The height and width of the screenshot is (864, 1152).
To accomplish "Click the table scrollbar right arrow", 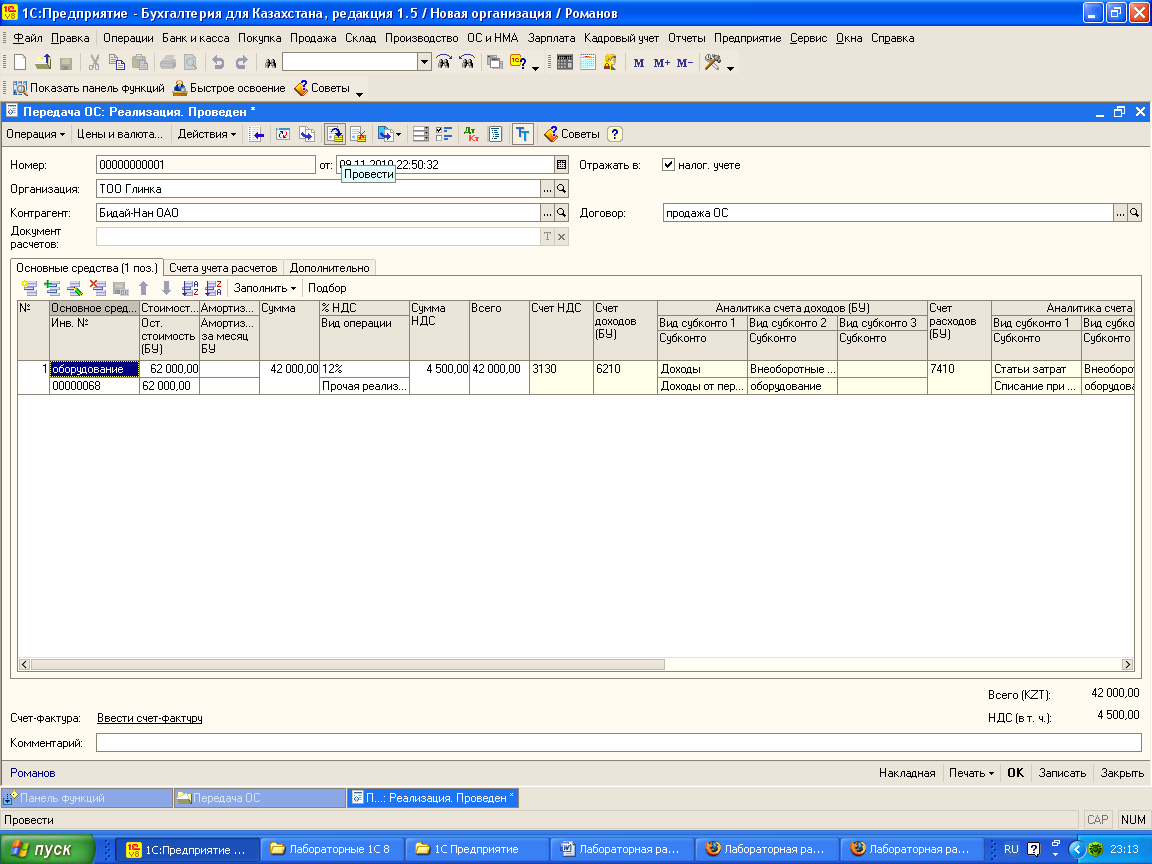I will pos(1127,664).
